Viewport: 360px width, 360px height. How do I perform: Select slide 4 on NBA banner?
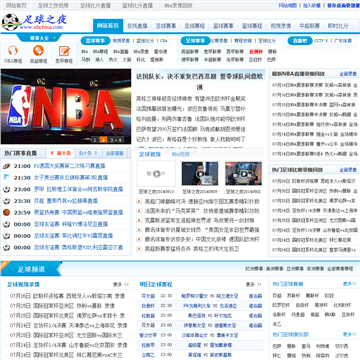click(120, 140)
